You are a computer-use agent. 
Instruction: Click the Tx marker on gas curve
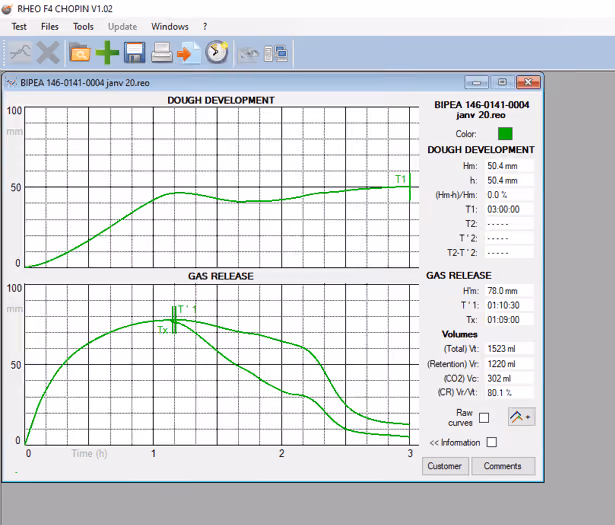tap(163, 330)
